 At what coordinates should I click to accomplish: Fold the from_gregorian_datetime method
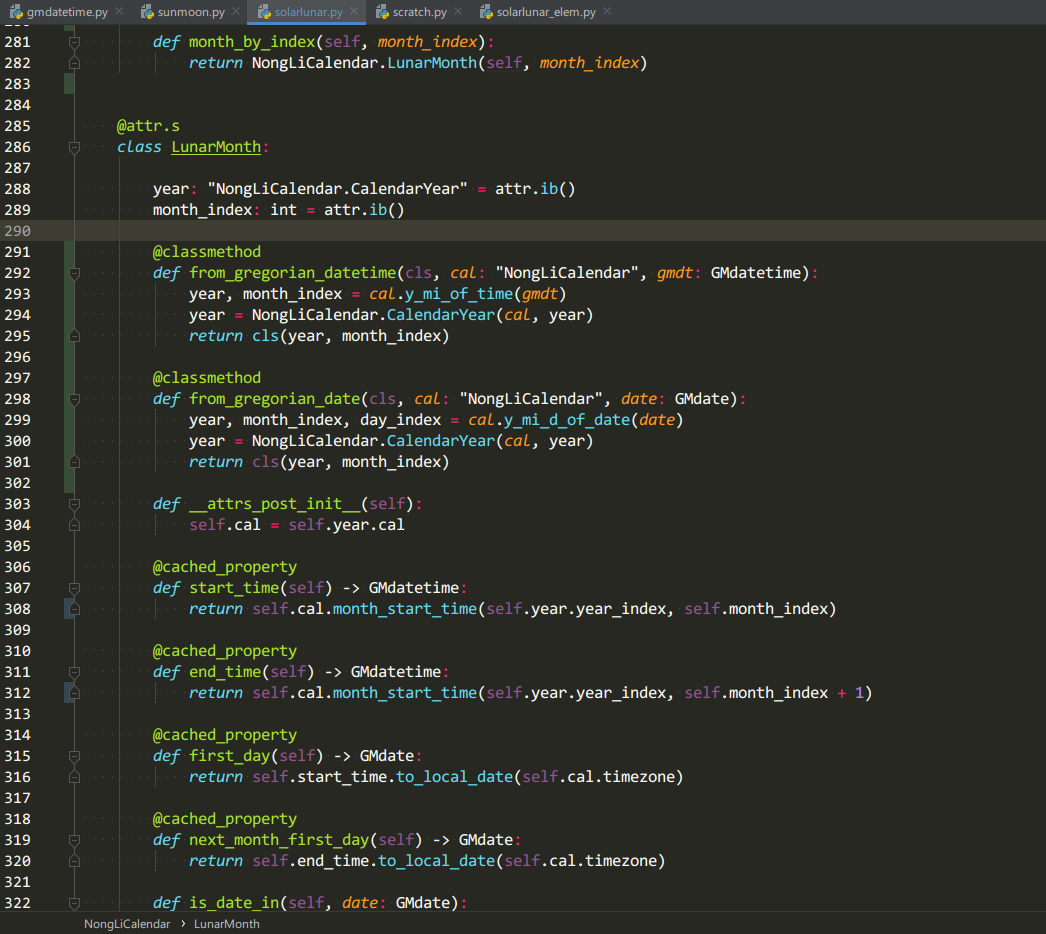click(x=74, y=273)
